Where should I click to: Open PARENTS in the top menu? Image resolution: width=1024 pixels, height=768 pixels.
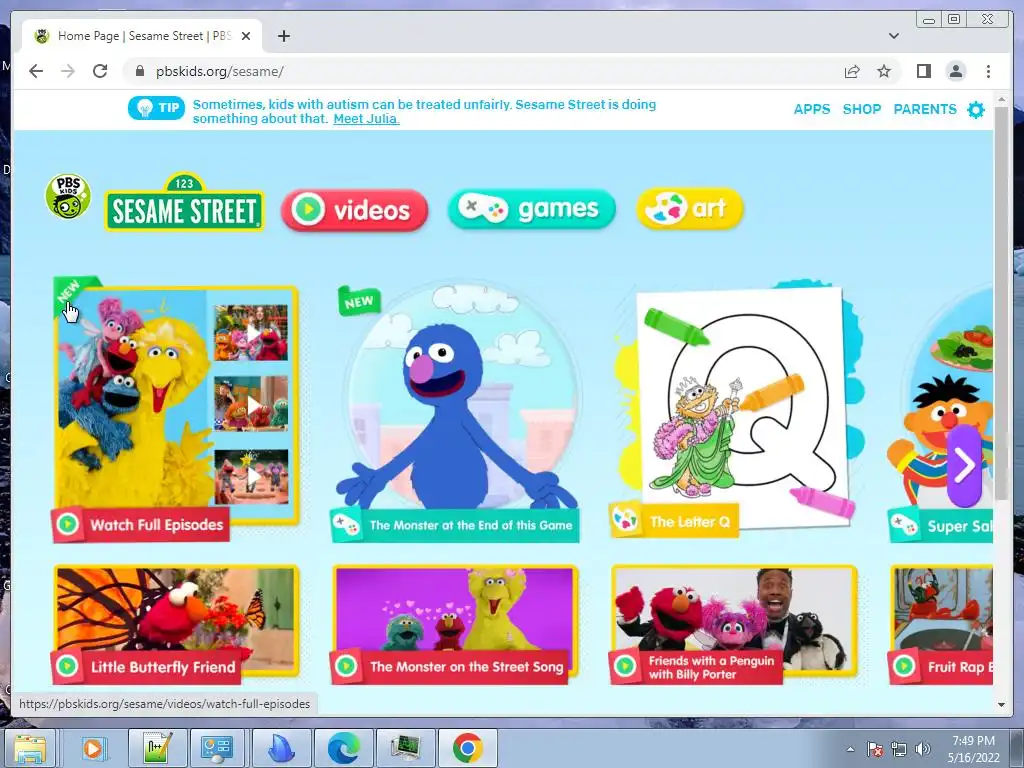(x=925, y=109)
